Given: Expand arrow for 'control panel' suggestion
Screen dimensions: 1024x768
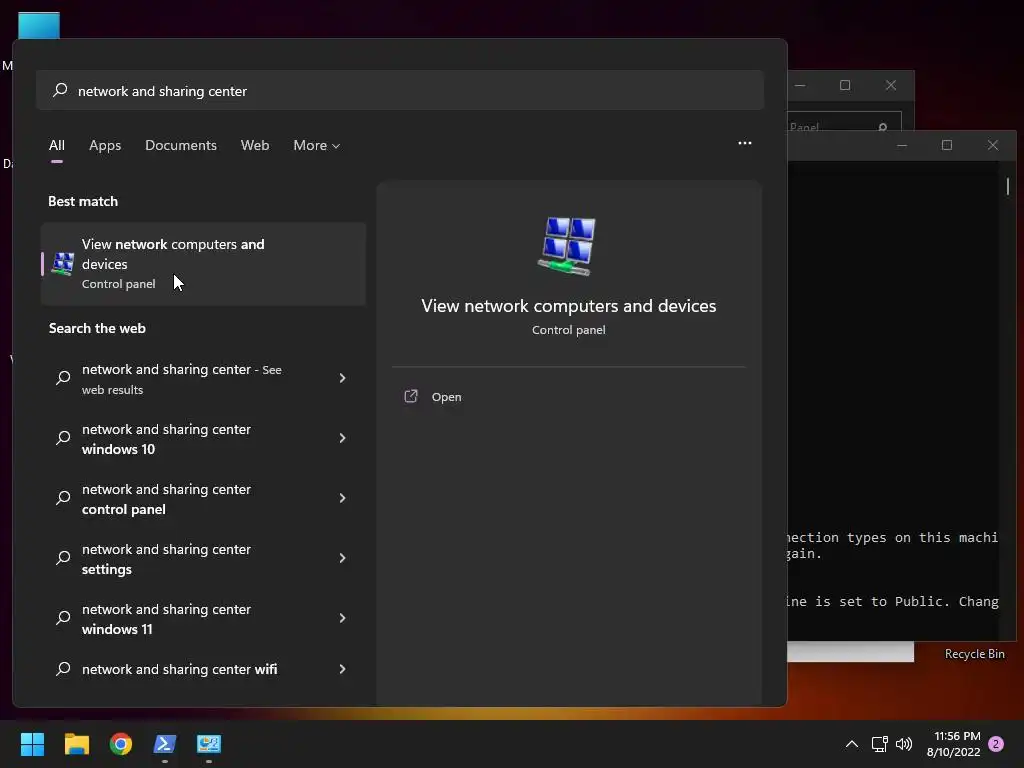Looking at the screenshot, I should pos(342,498).
